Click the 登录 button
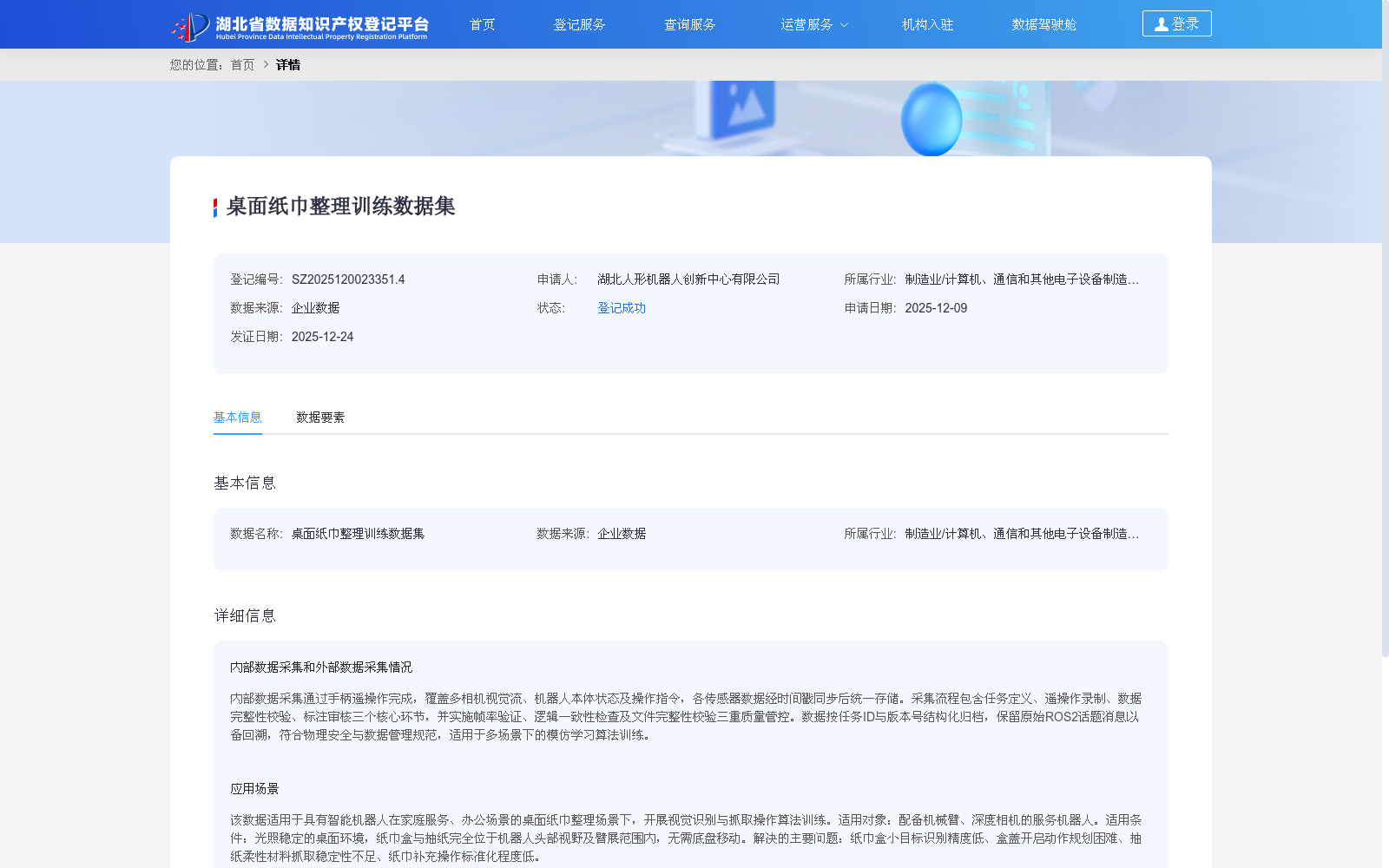The width and height of the screenshot is (1389, 868). 1176,23
